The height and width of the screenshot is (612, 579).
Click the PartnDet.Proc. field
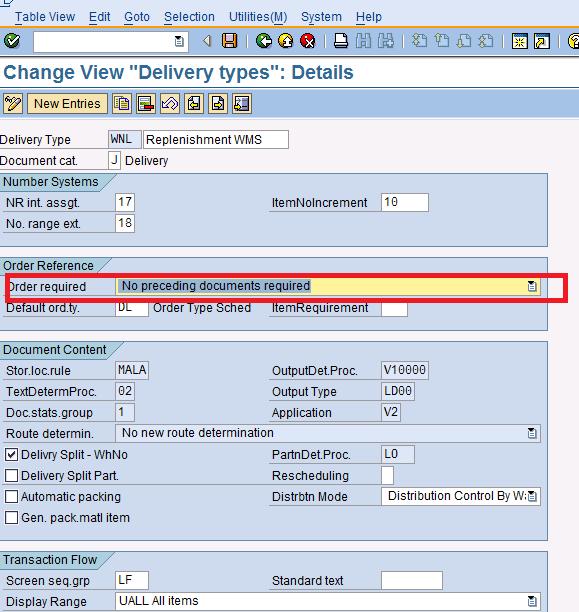[x=398, y=454]
